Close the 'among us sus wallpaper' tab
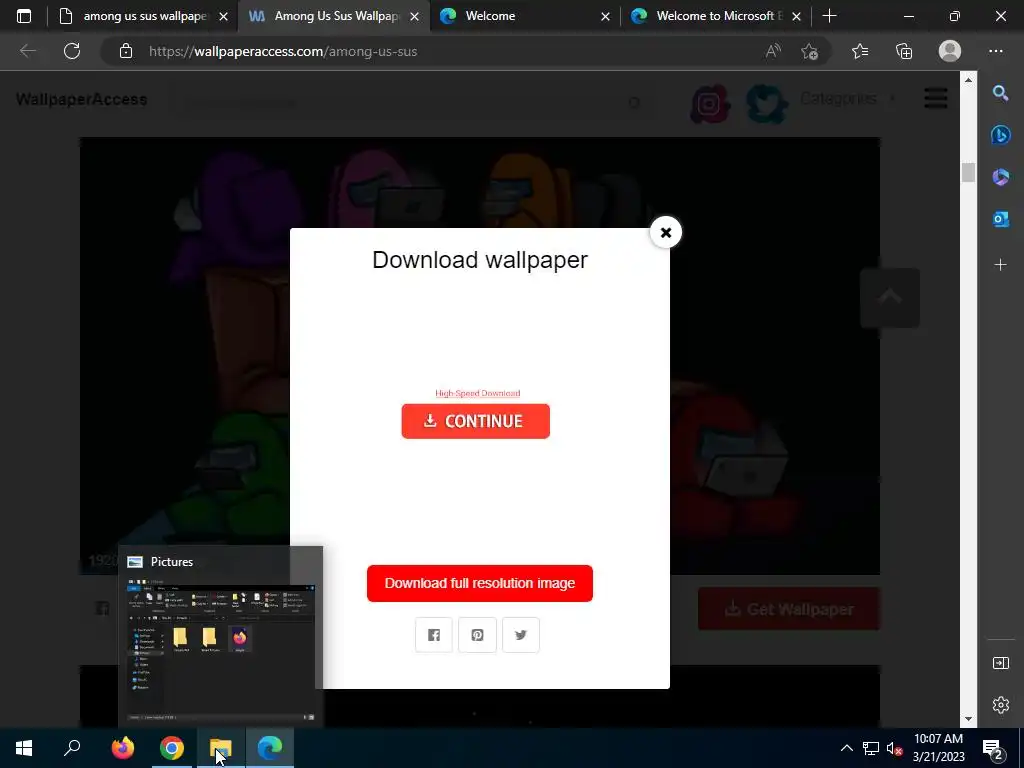The height and width of the screenshot is (768, 1024). coord(223,16)
